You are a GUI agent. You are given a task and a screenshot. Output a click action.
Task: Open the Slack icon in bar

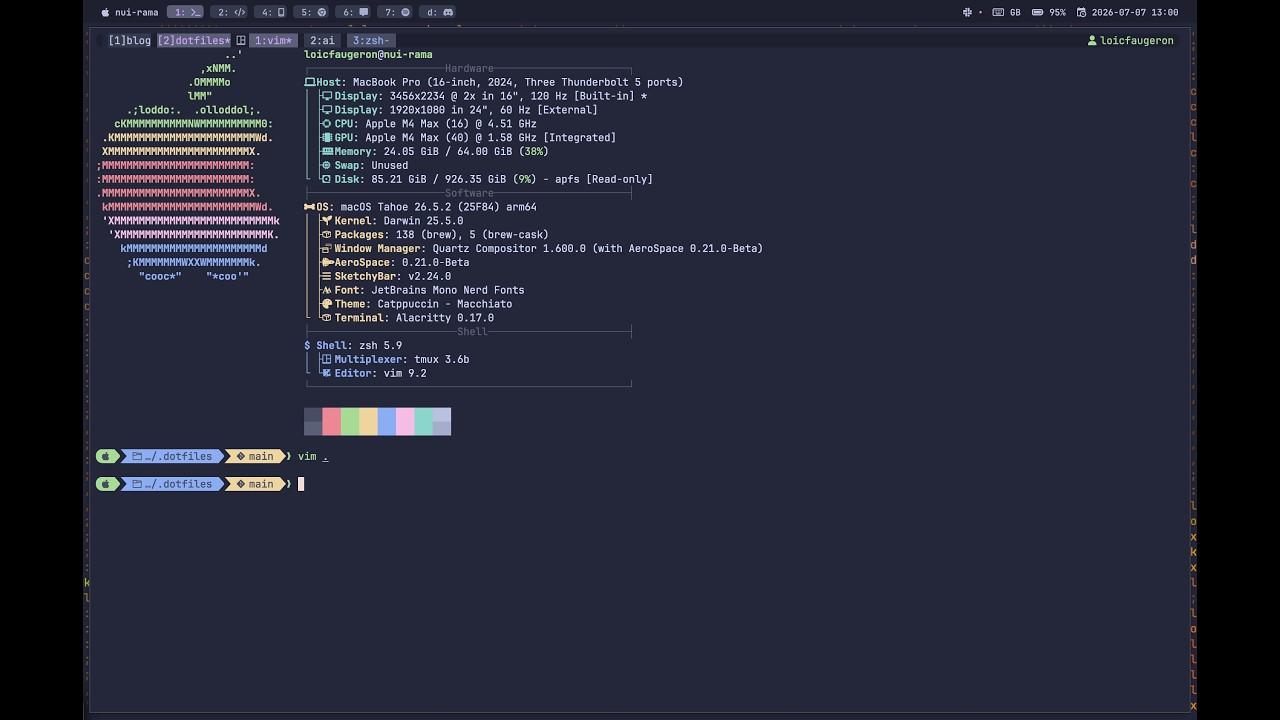pos(967,12)
